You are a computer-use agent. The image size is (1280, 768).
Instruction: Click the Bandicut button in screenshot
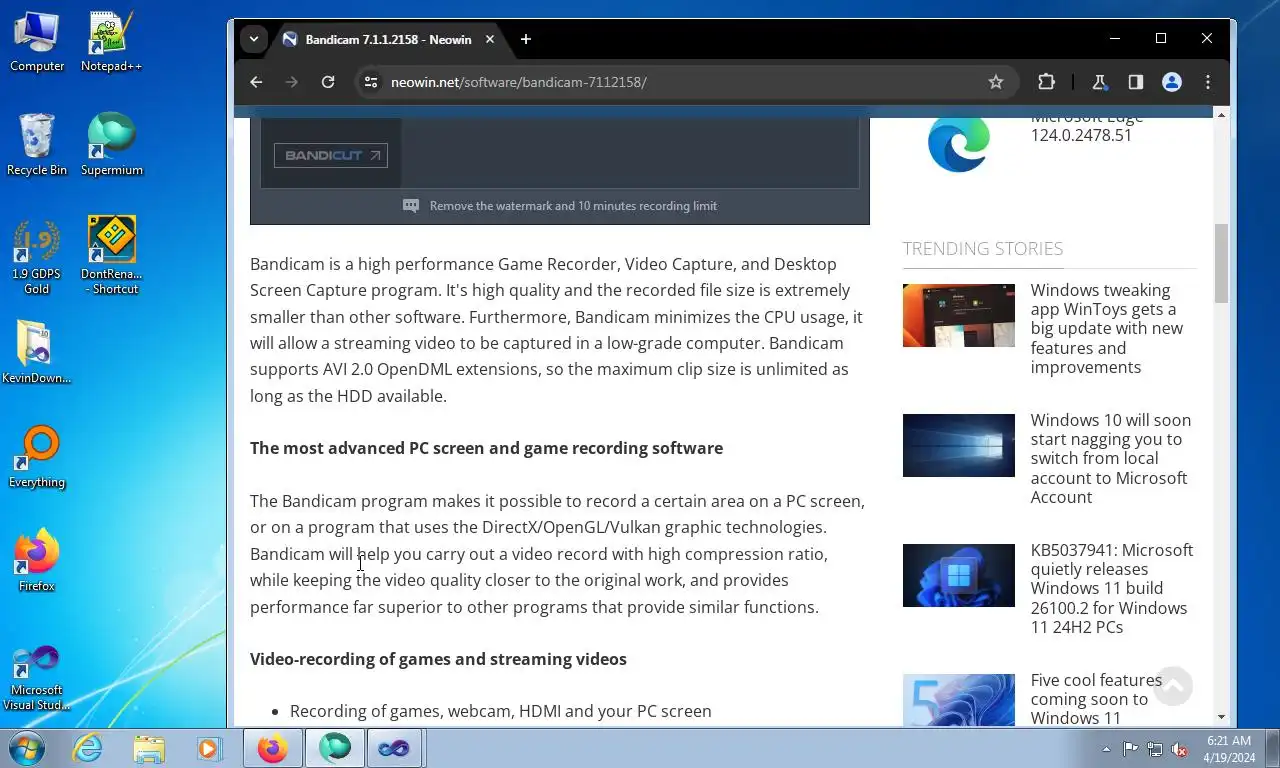(x=331, y=155)
